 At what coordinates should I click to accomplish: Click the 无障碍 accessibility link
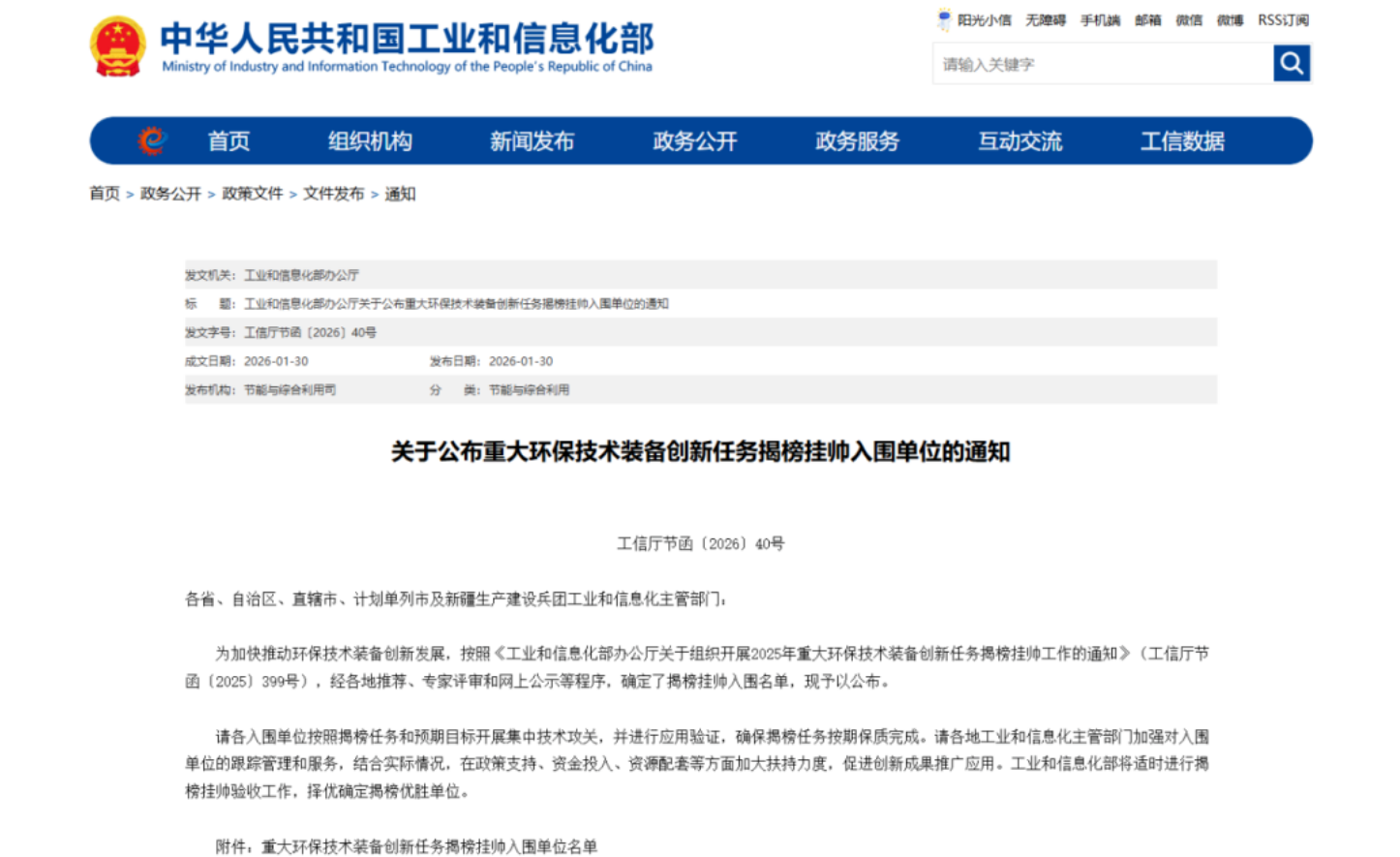tap(1045, 20)
